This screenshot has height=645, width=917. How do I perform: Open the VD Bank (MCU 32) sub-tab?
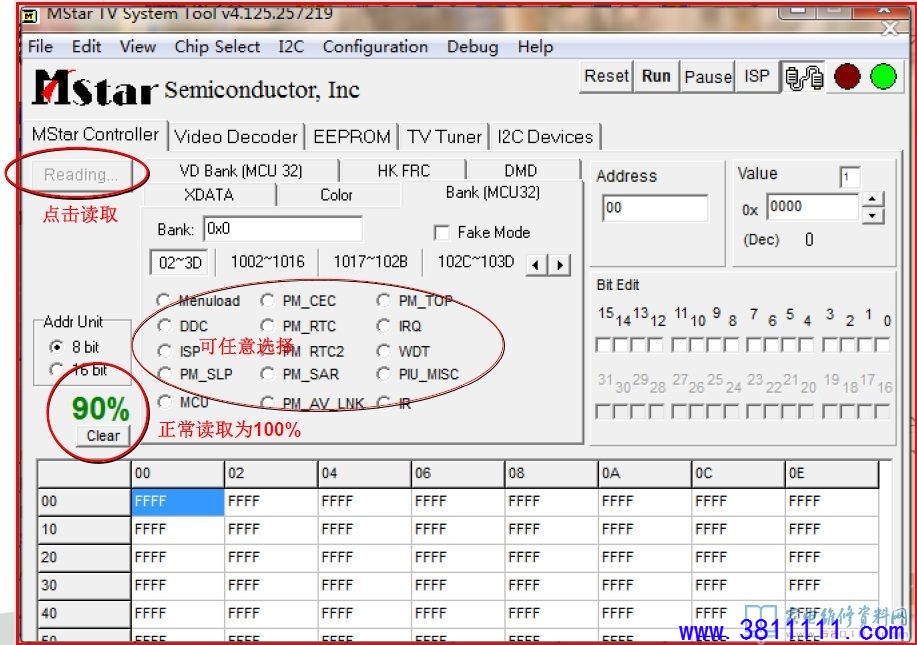[241, 171]
